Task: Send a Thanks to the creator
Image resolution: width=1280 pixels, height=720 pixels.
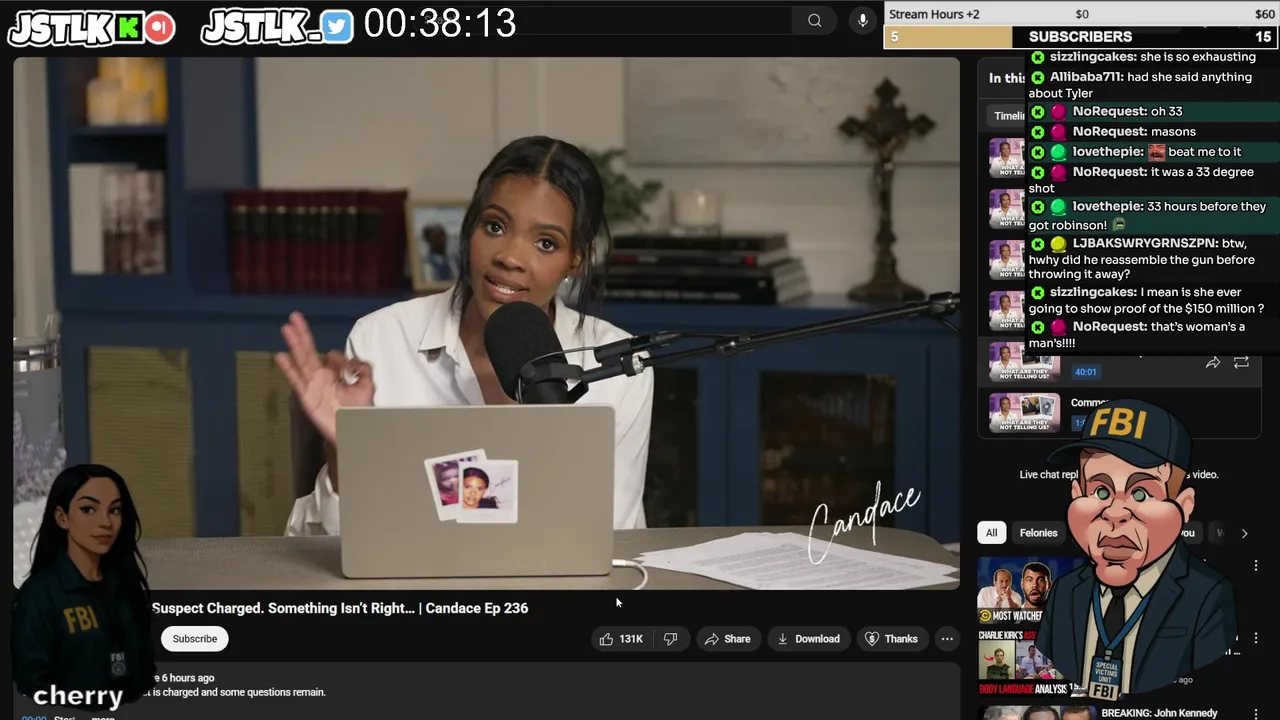Action: (891, 639)
